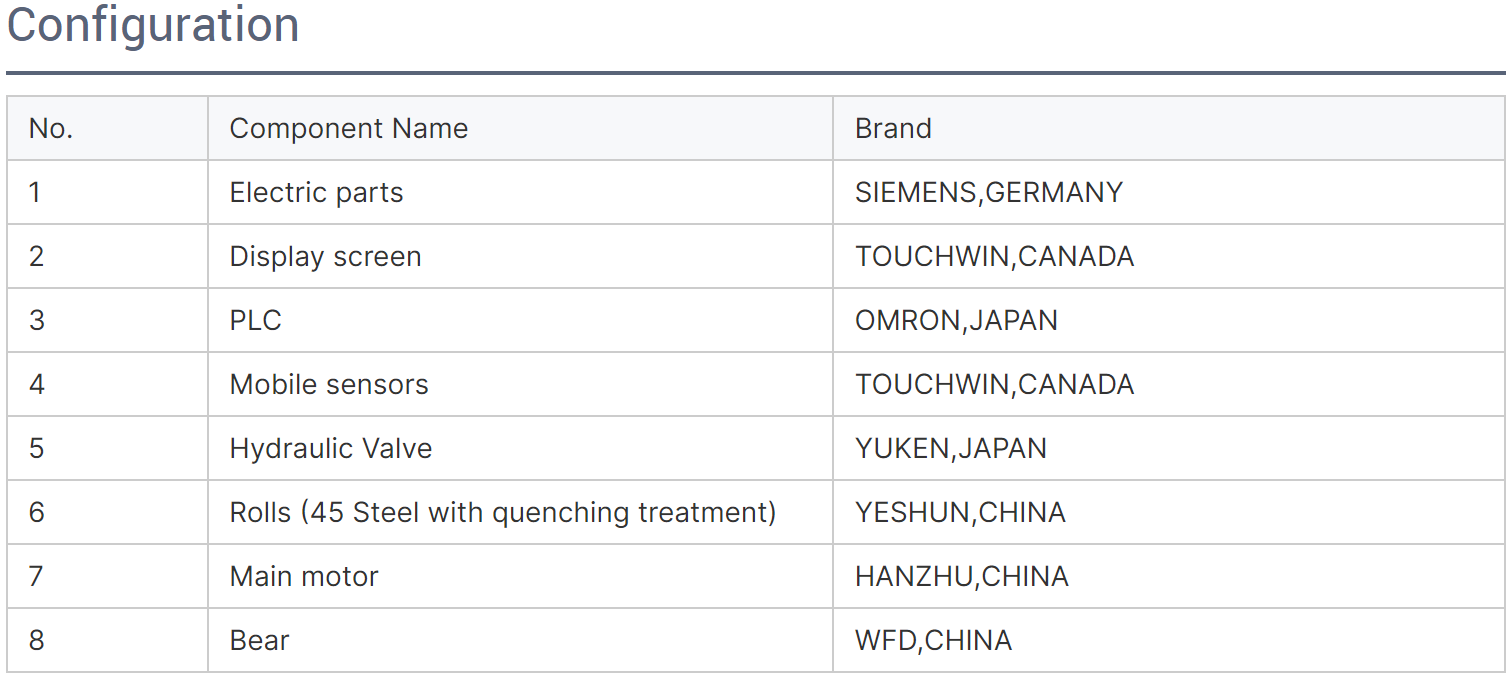Image resolution: width=1509 pixels, height=675 pixels.
Task: Click the Hydraulic Valve cell
Action: point(331,449)
